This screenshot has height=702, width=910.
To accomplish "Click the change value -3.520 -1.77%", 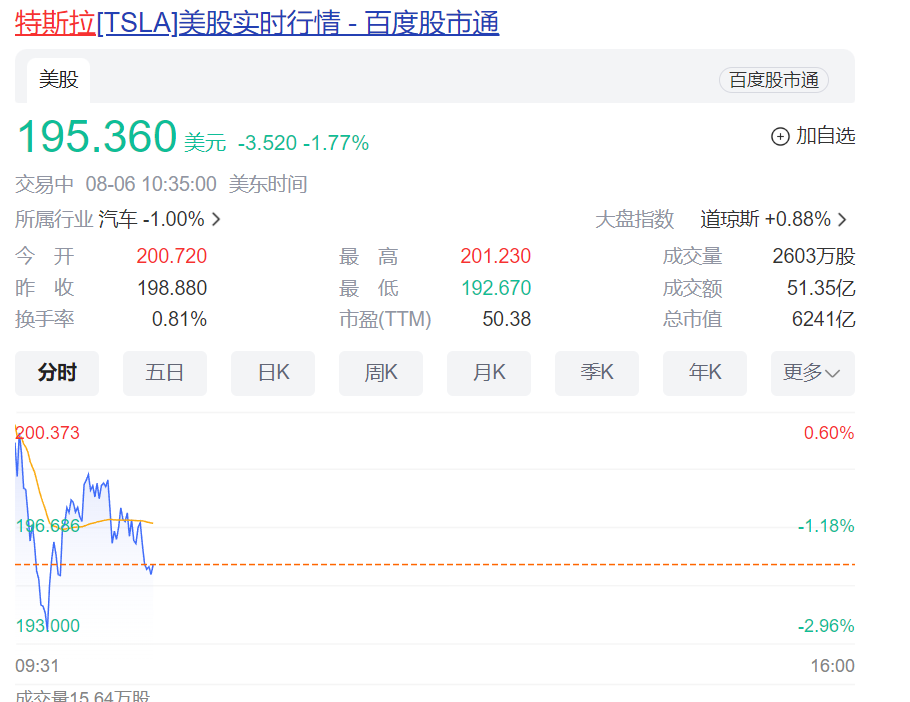I will (304, 143).
